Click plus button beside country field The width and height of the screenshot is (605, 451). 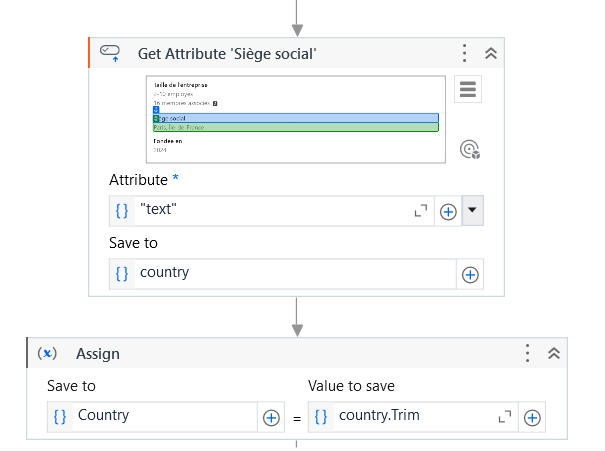point(470,274)
